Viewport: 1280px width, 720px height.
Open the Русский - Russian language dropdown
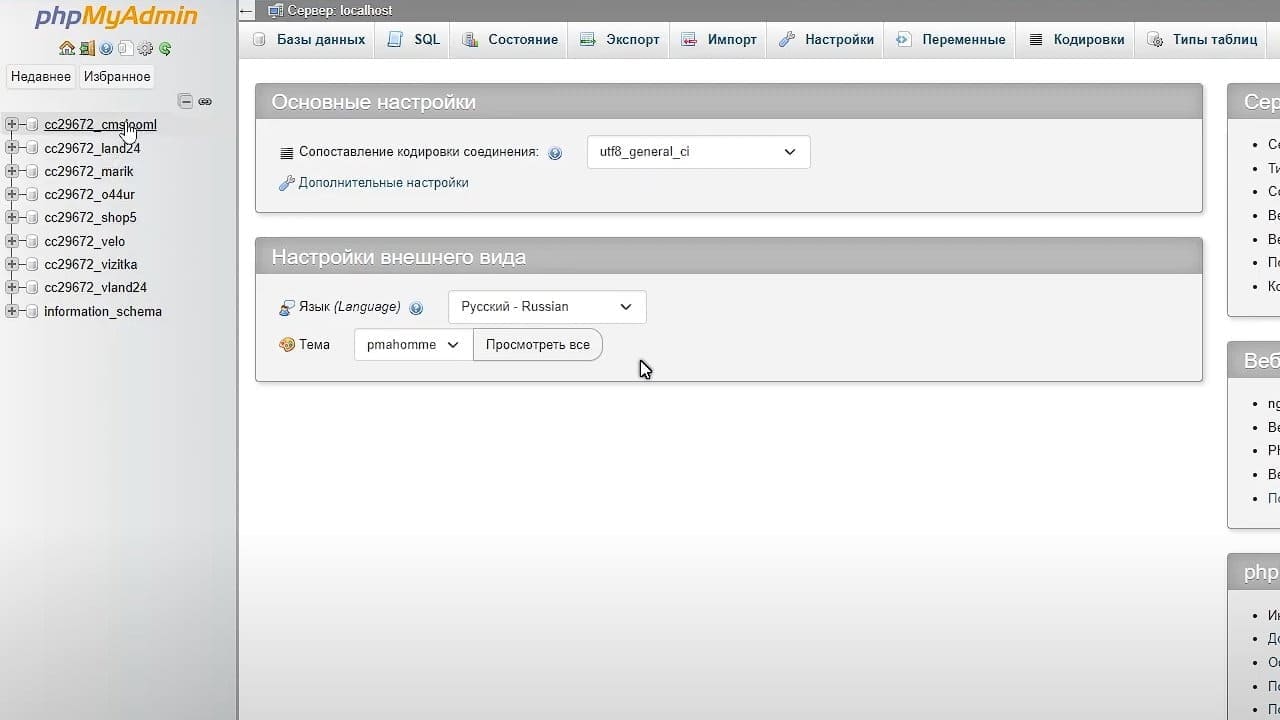(x=547, y=307)
